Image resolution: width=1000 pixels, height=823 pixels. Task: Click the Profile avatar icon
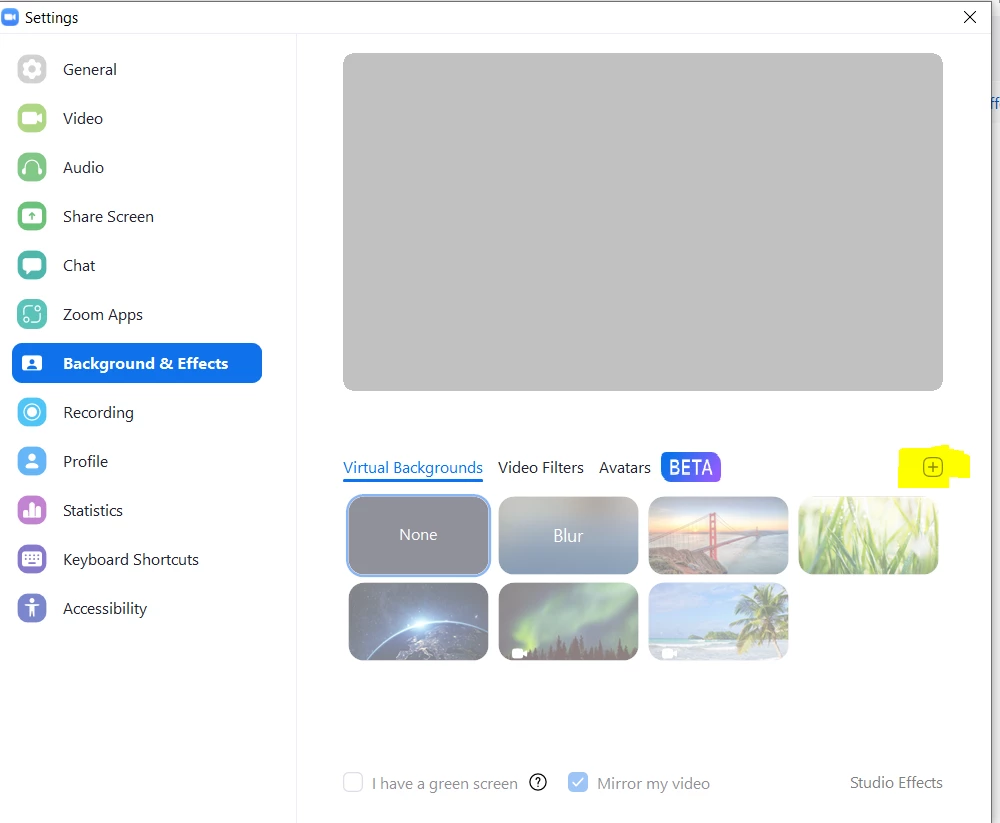pos(32,462)
